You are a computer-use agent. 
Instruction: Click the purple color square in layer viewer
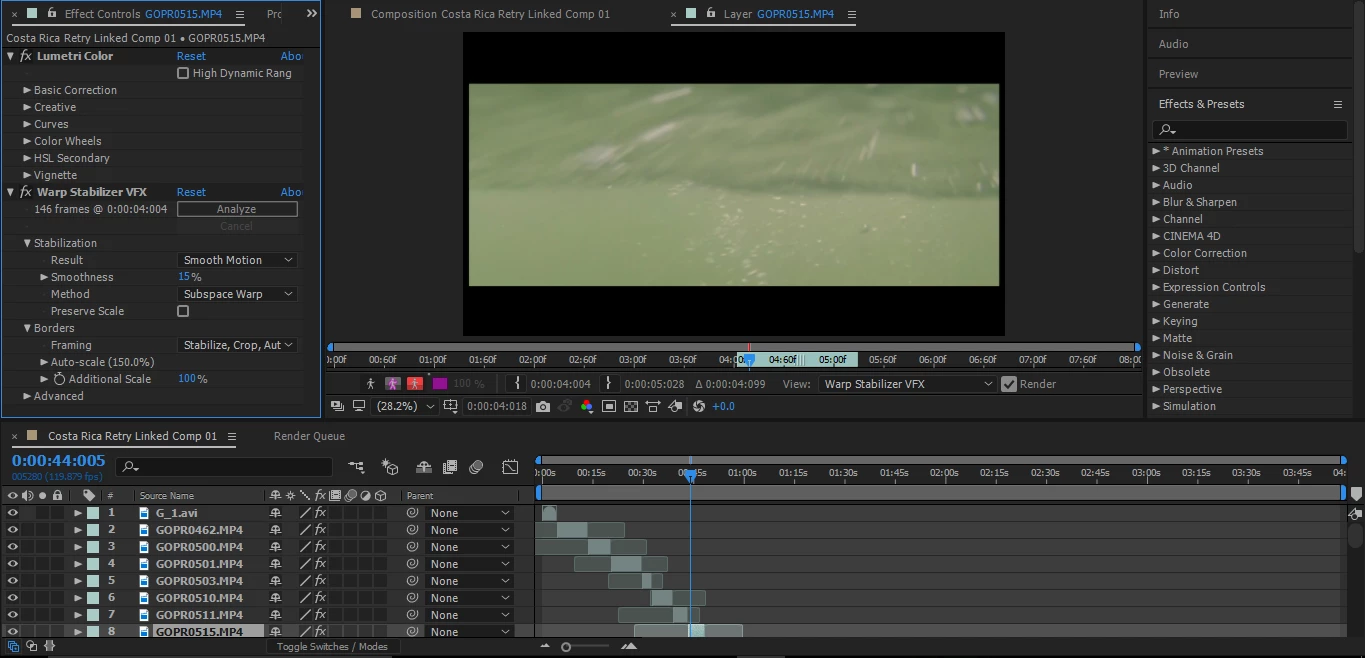(439, 383)
